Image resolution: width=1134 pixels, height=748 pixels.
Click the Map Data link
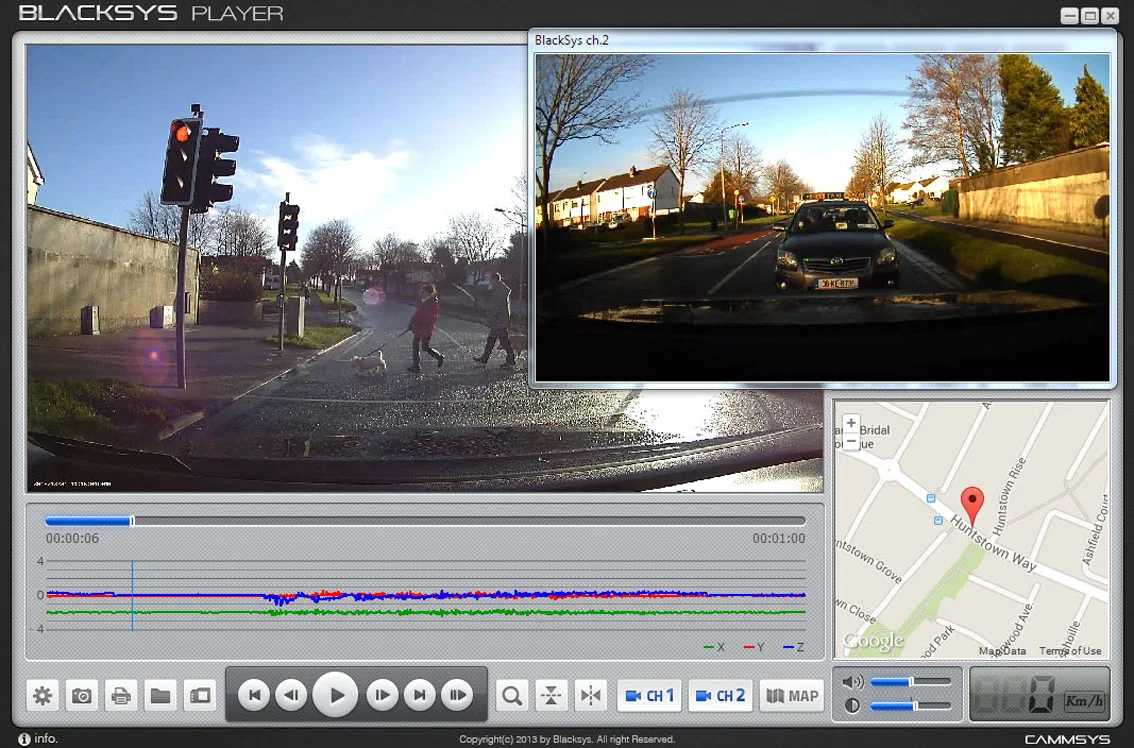click(x=1002, y=650)
